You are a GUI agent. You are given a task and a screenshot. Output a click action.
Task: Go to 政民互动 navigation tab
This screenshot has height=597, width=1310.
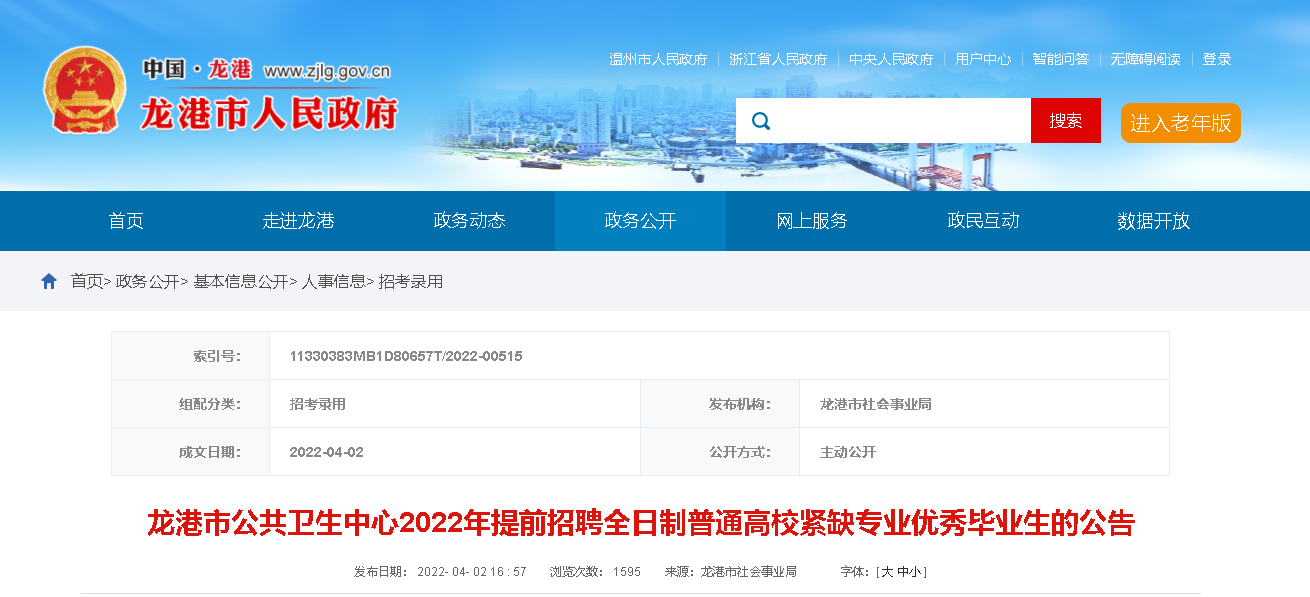(983, 221)
